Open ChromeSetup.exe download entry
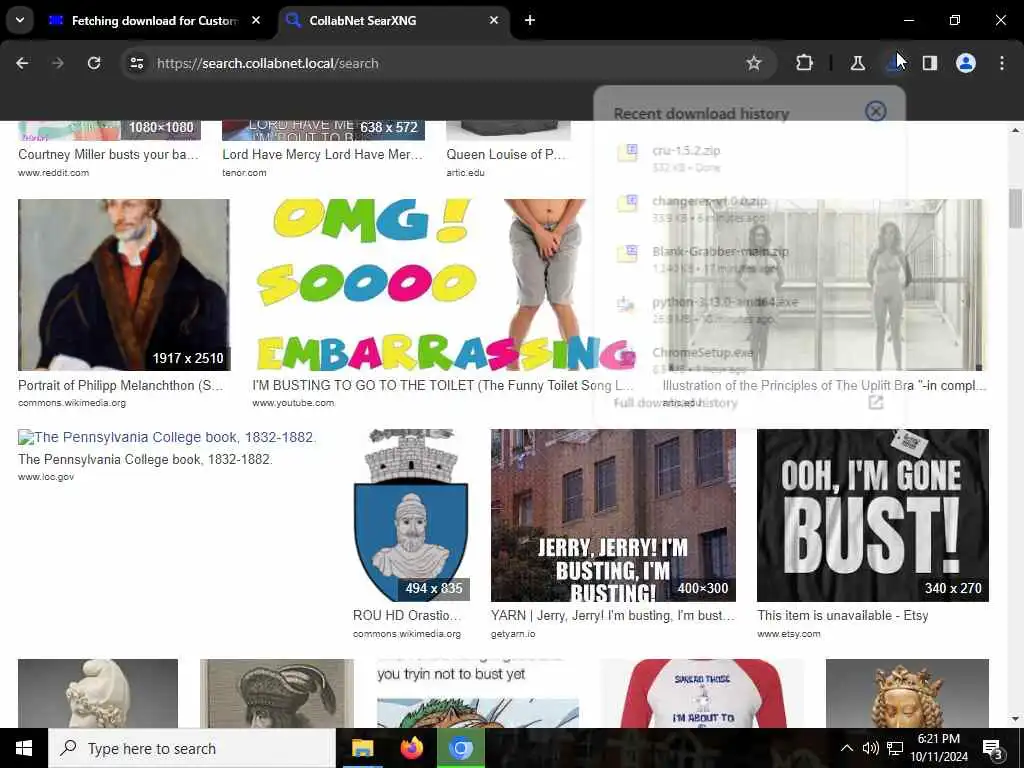Image resolution: width=1024 pixels, height=768 pixels. click(748, 360)
